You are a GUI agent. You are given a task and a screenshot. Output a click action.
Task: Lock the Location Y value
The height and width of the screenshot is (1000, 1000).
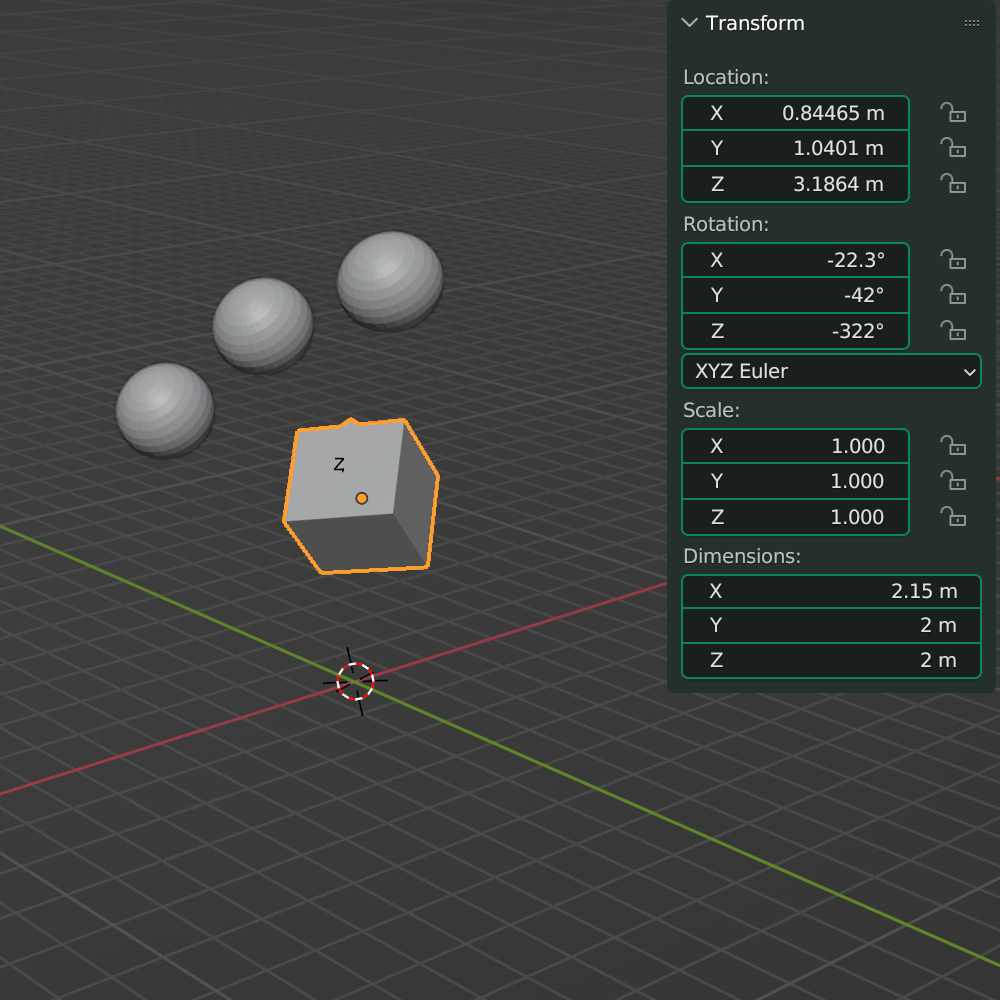click(953, 148)
